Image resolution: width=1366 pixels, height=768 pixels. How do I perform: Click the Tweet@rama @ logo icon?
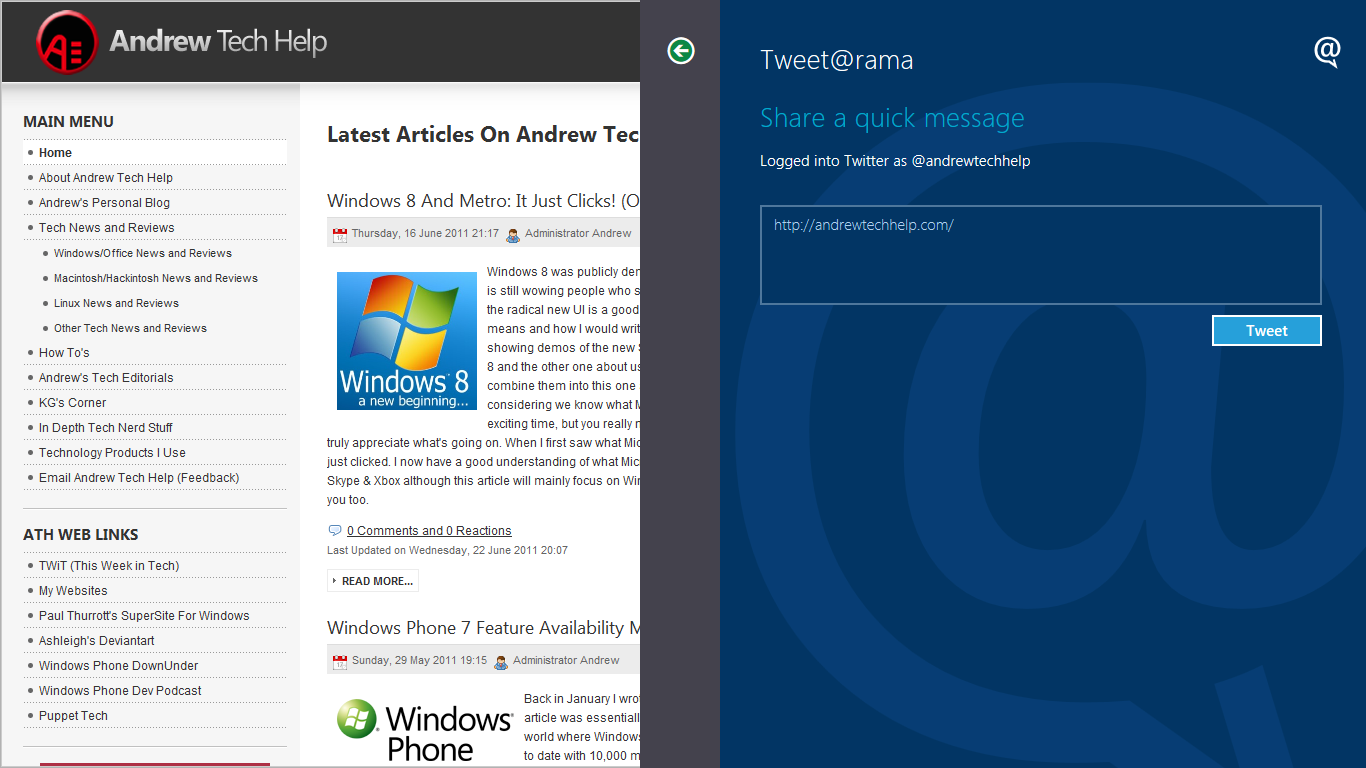click(x=1327, y=51)
